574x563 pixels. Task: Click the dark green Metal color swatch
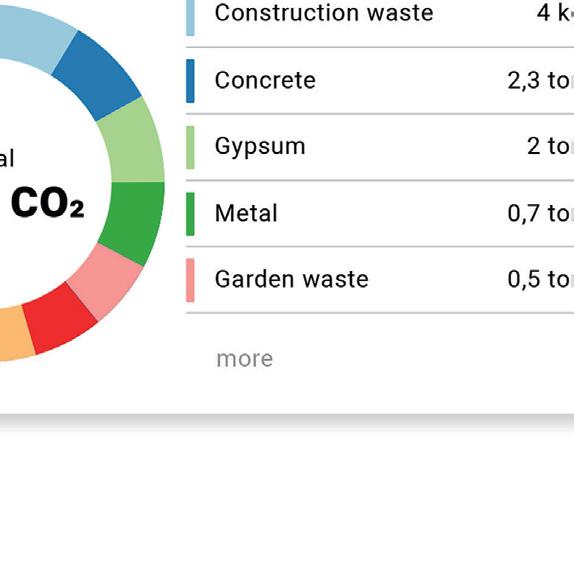pos(190,214)
